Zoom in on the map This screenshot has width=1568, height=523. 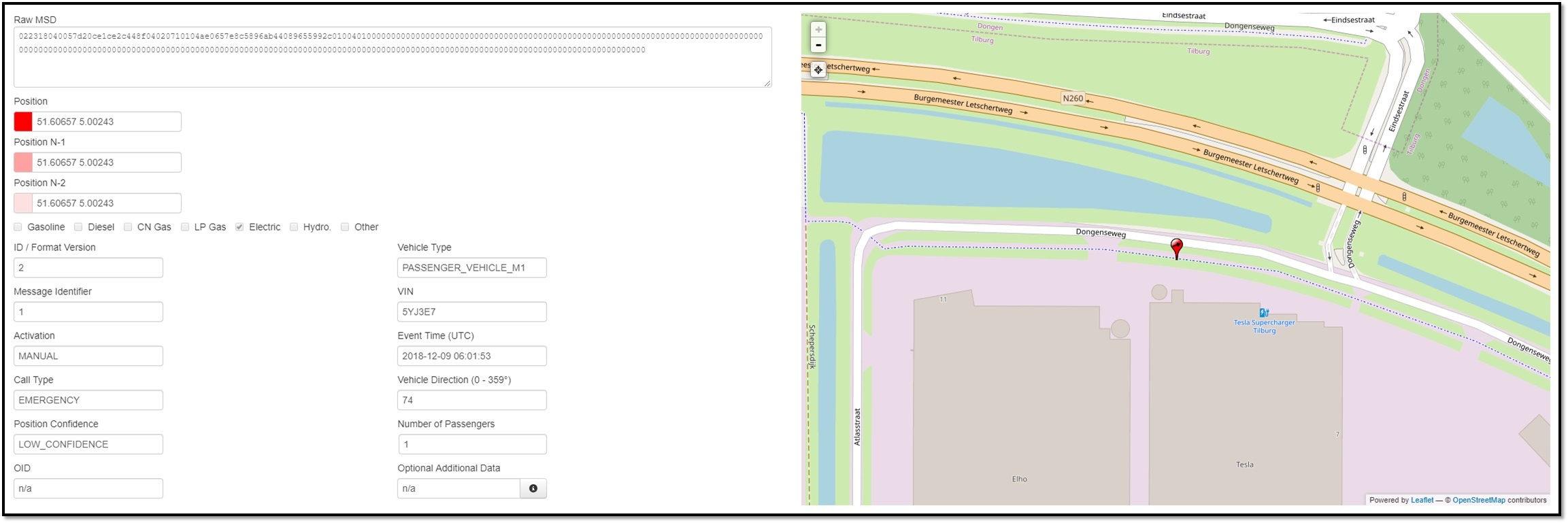(x=818, y=30)
